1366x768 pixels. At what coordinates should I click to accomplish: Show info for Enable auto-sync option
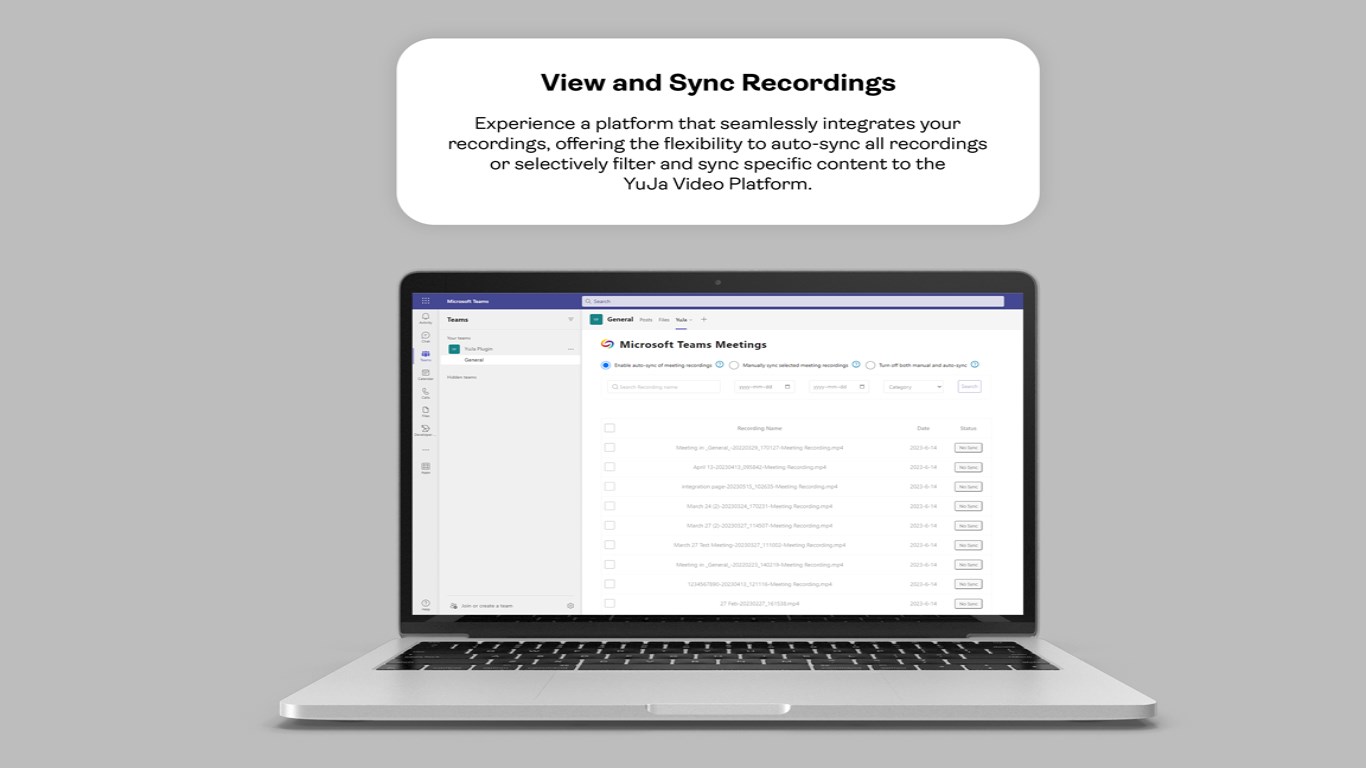(x=720, y=365)
